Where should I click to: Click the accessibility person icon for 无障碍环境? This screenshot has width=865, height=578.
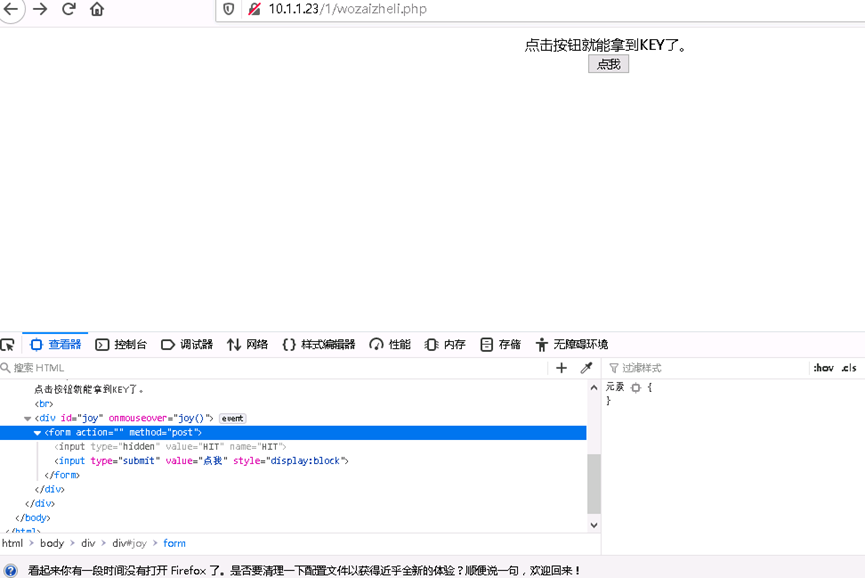point(541,343)
